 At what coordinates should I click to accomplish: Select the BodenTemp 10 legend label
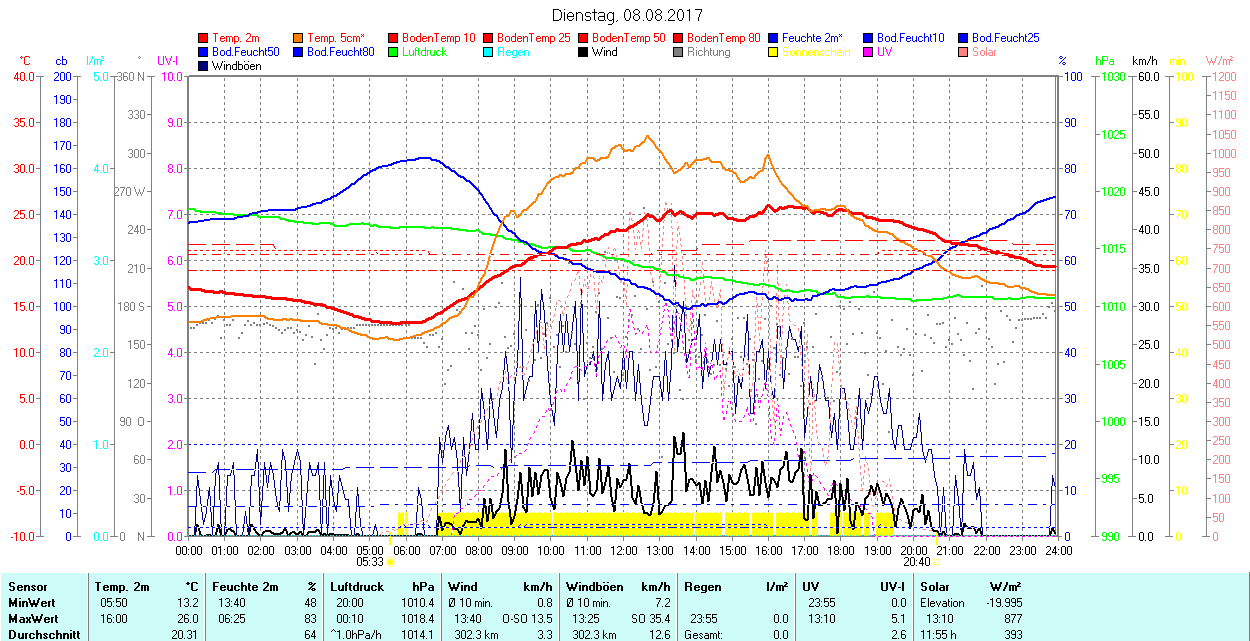[x=438, y=38]
